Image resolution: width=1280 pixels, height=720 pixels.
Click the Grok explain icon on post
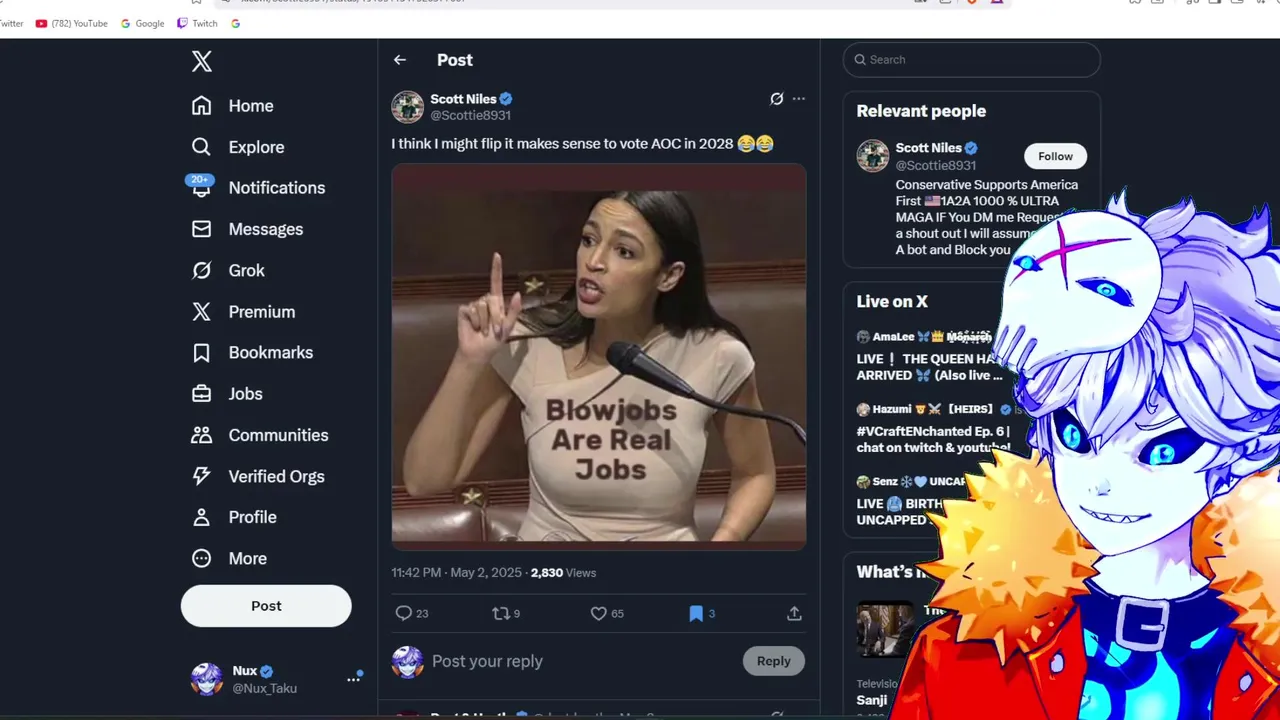pyautogui.click(x=776, y=99)
